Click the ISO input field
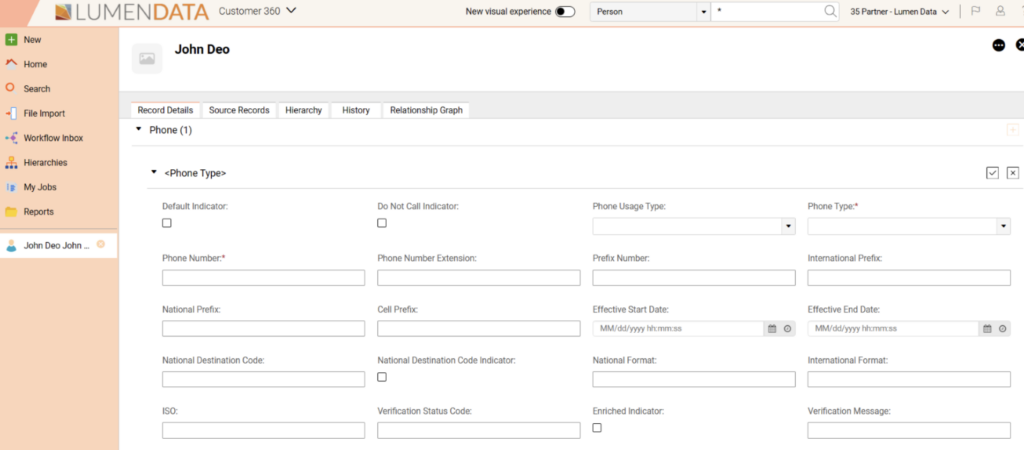Screen dimensions: 1024x450 tap(263, 430)
